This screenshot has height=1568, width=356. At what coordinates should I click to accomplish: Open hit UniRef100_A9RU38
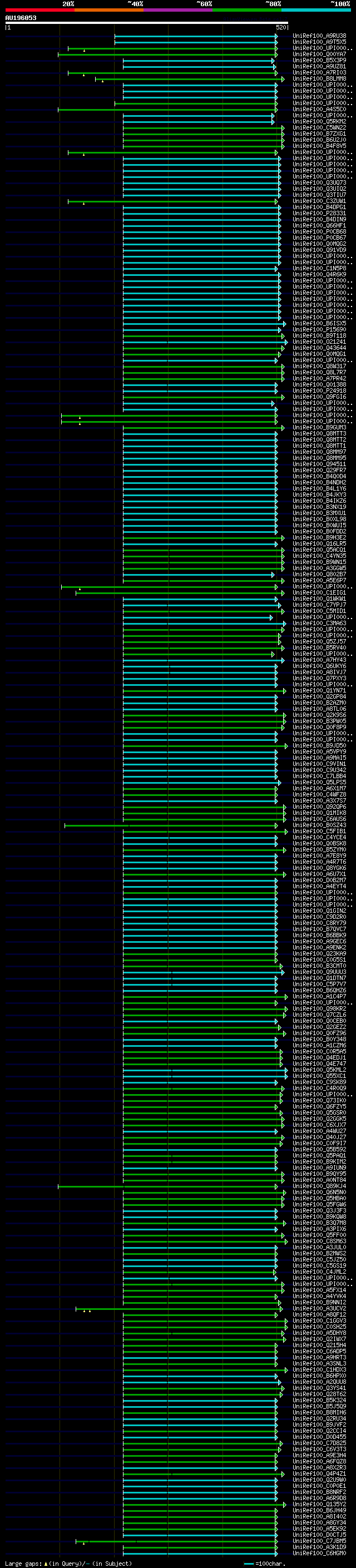(x=319, y=36)
